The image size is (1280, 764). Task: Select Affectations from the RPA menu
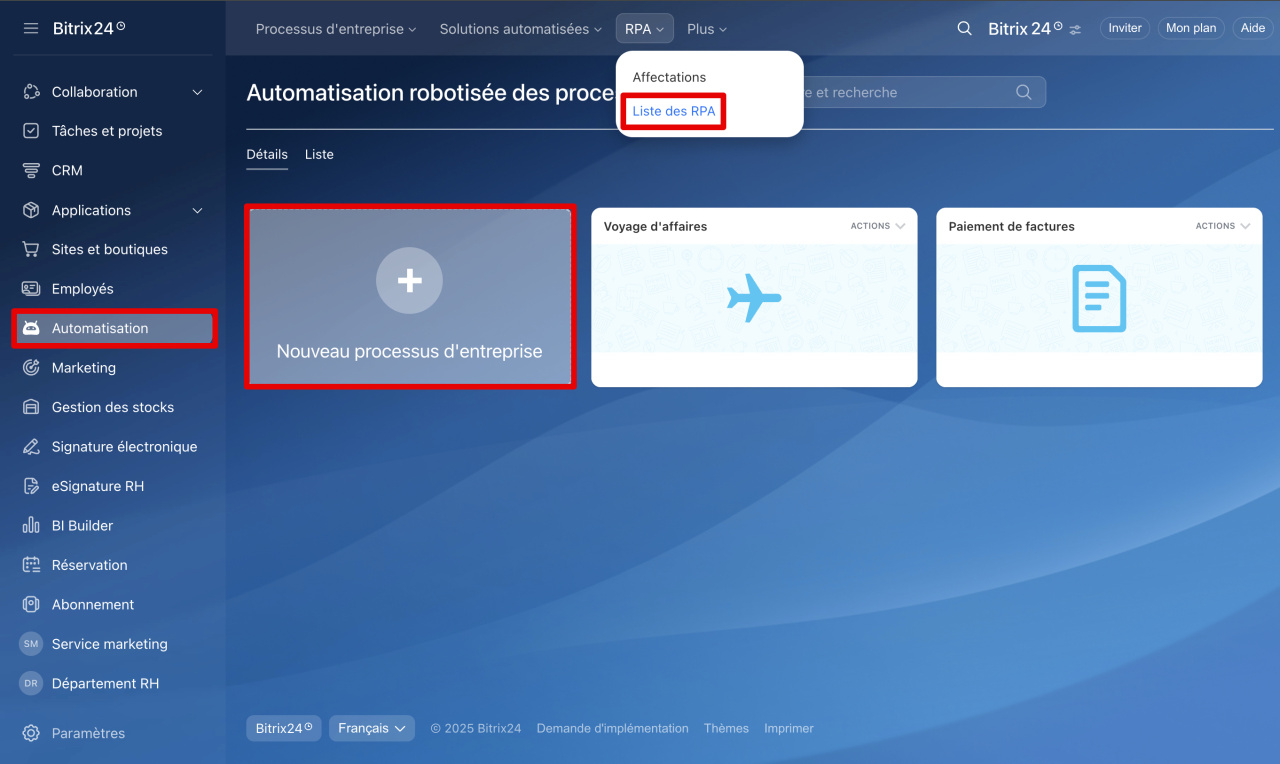pos(669,77)
